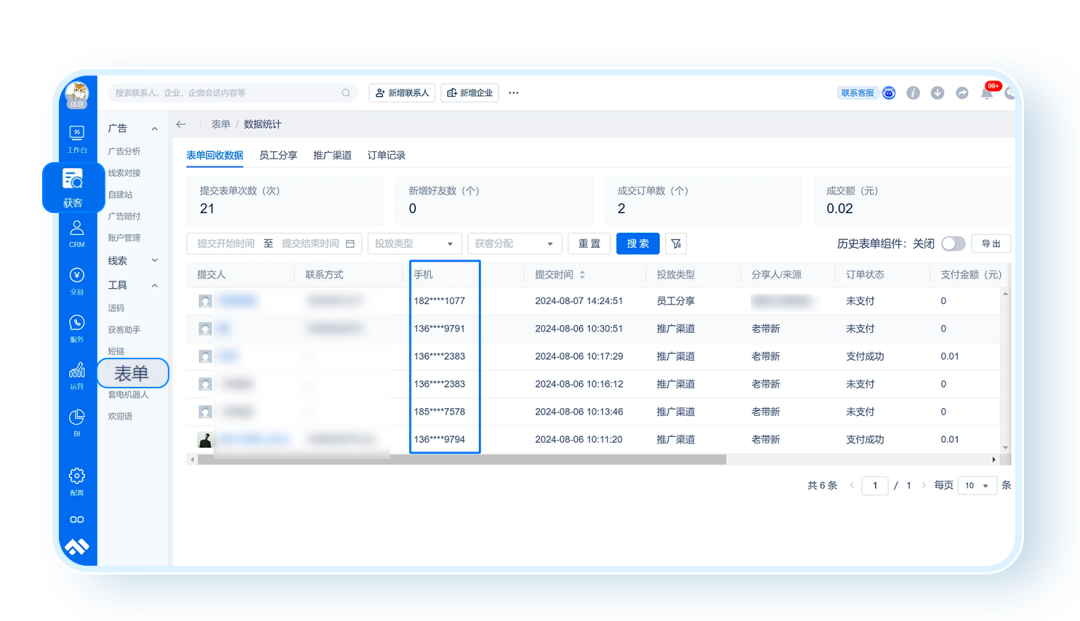The height and width of the screenshot is (621, 1080).
Task: Click the user avatar at top left
Action: (x=76, y=94)
